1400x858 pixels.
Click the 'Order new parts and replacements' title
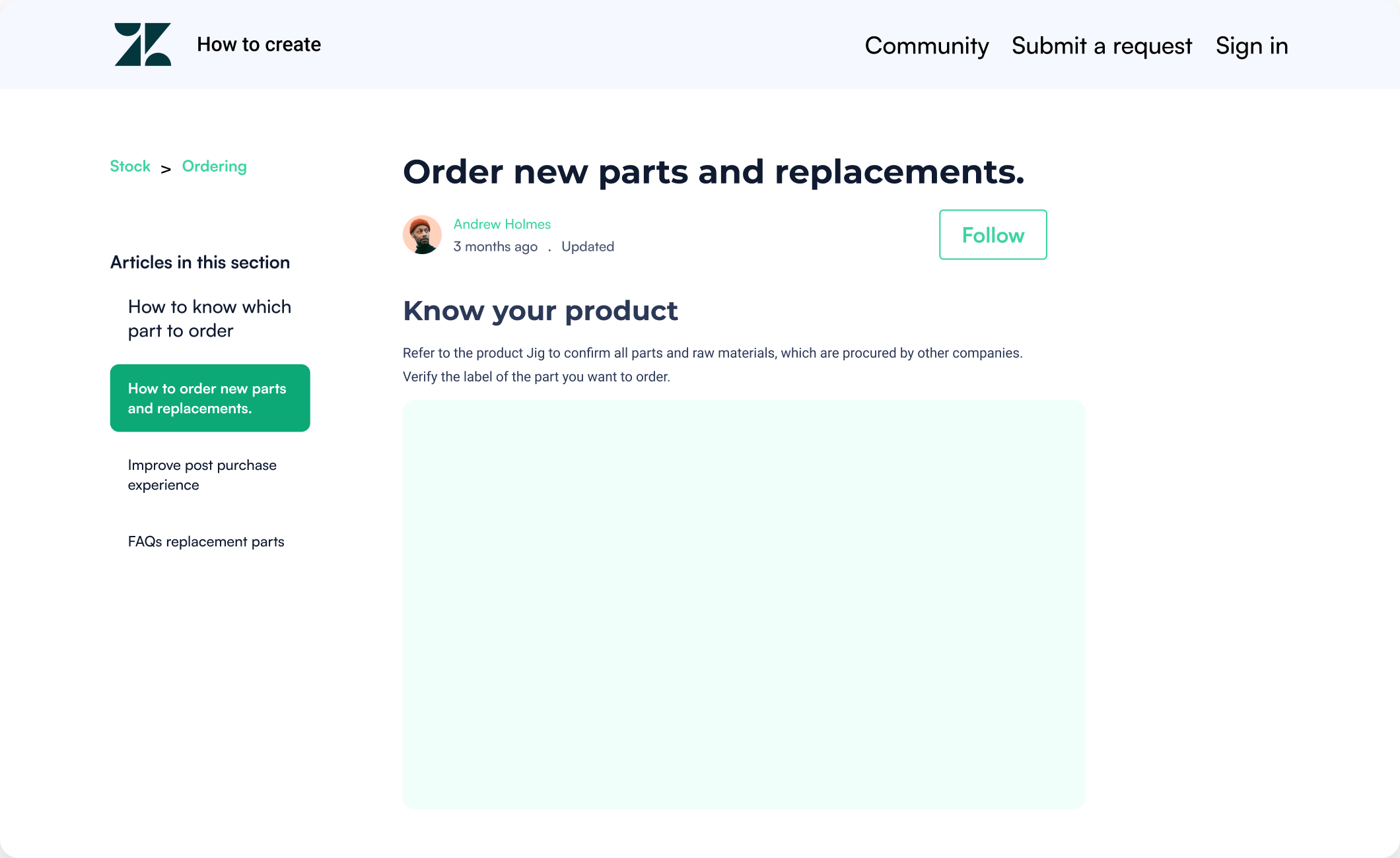(713, 172)
